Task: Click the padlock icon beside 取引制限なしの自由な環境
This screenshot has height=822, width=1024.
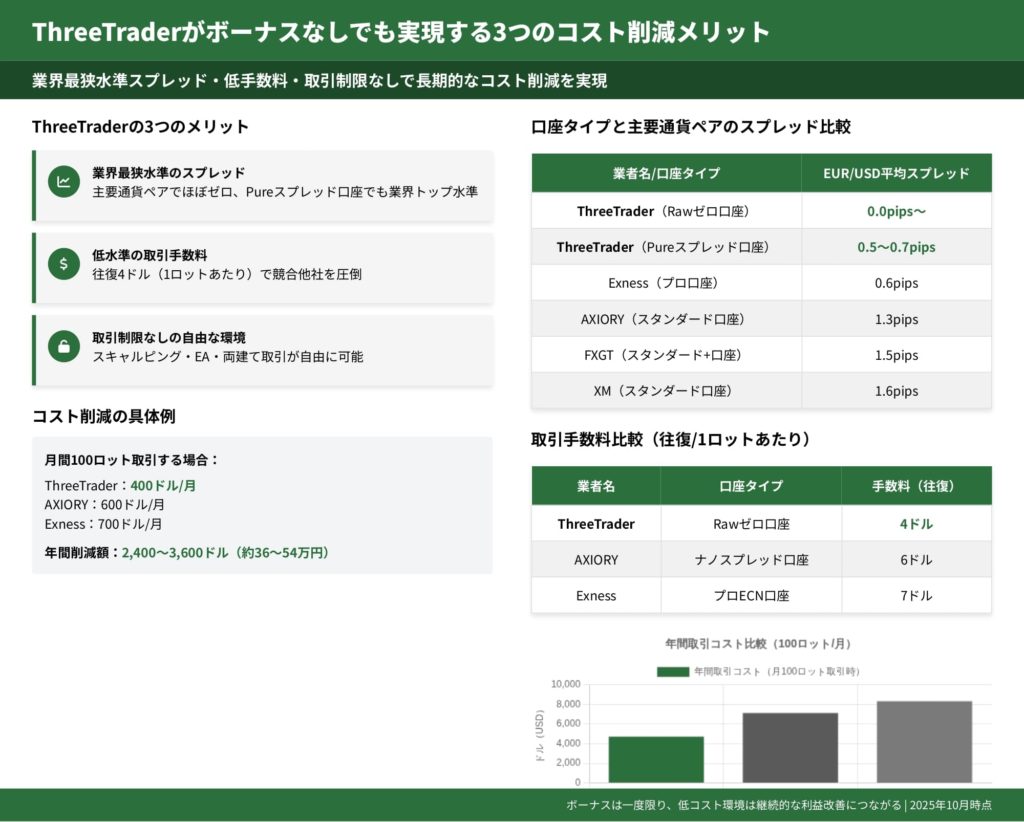Action: click(64, 346)
